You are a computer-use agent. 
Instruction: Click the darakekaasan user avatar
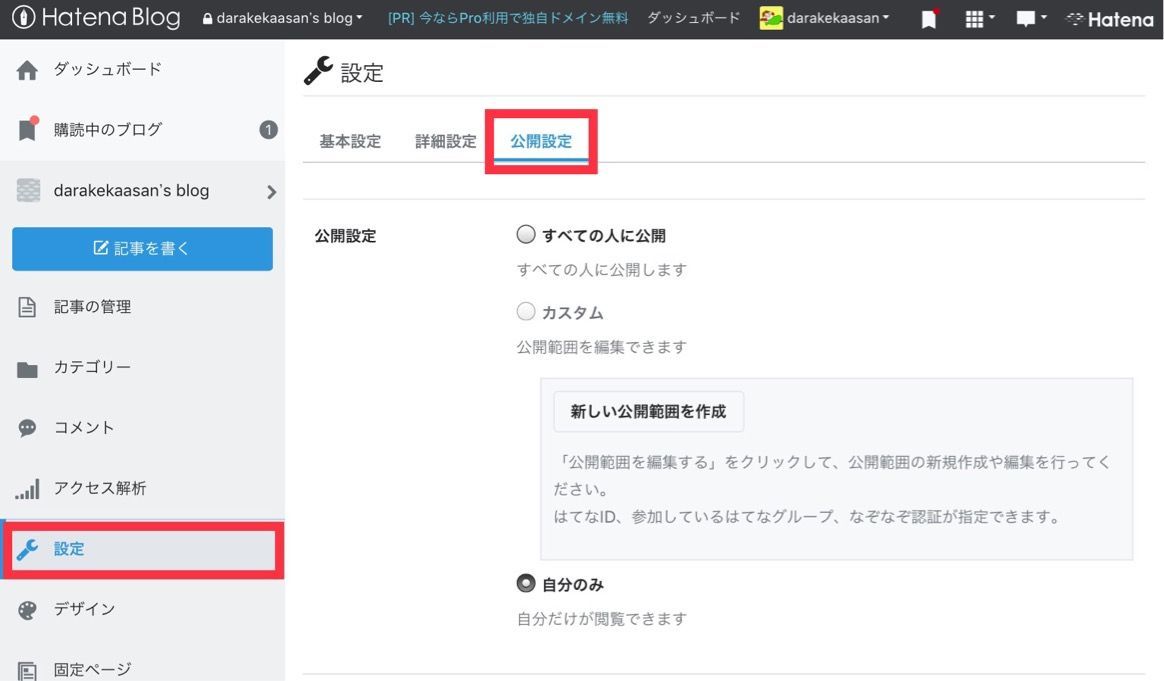771,19
